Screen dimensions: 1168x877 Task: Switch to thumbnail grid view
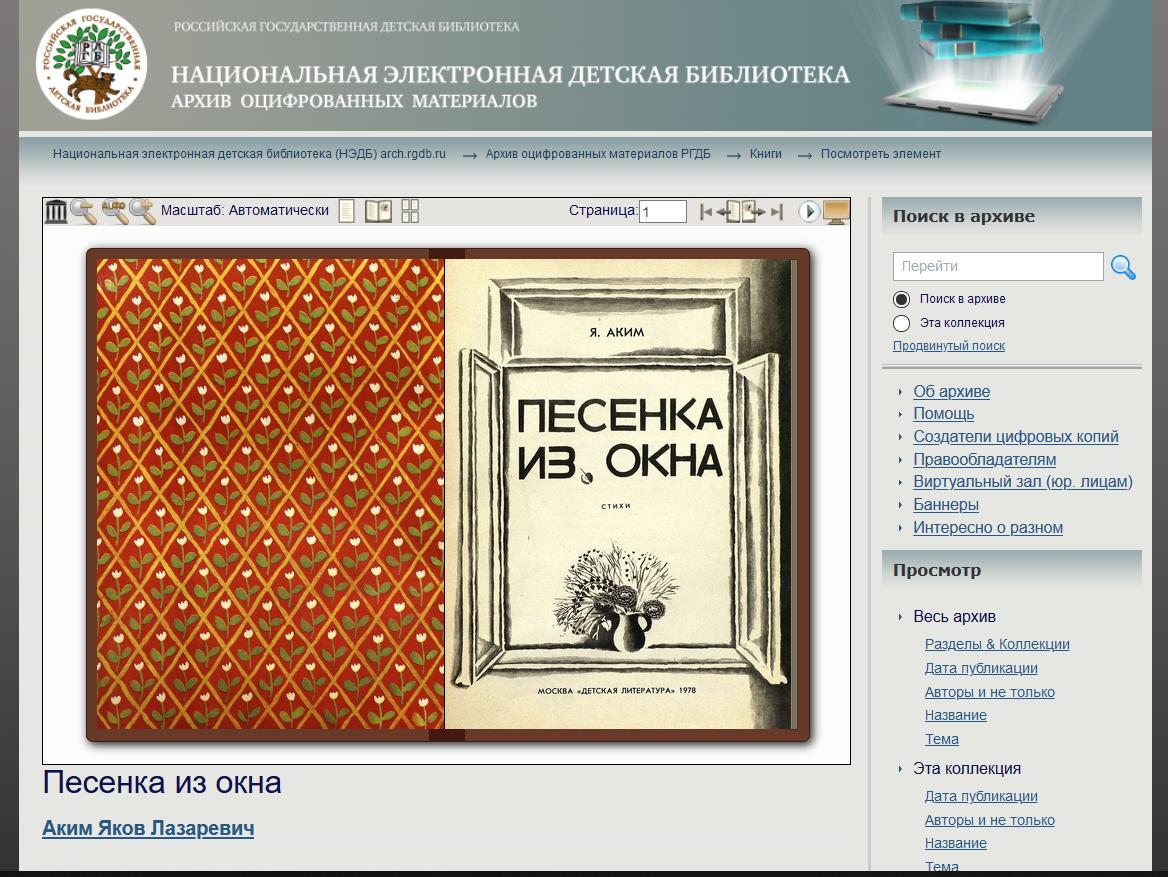[x=410, y=212]
